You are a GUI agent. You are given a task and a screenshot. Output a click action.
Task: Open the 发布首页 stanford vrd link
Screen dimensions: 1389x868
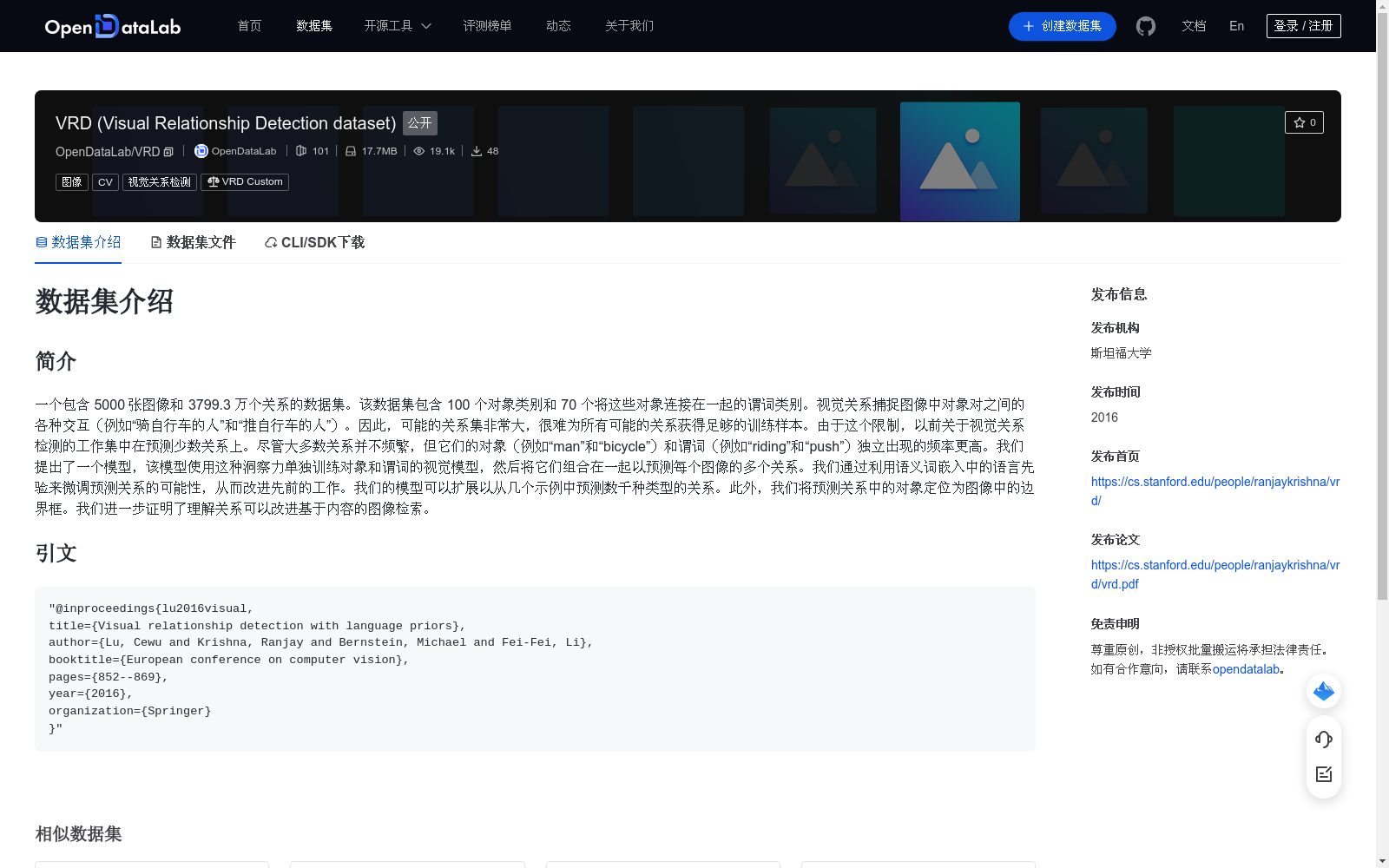click(1215, 491)
